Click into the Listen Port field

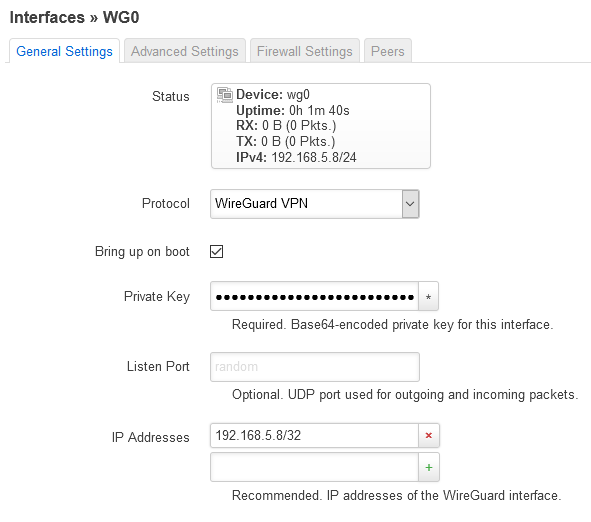coord(315,367)
